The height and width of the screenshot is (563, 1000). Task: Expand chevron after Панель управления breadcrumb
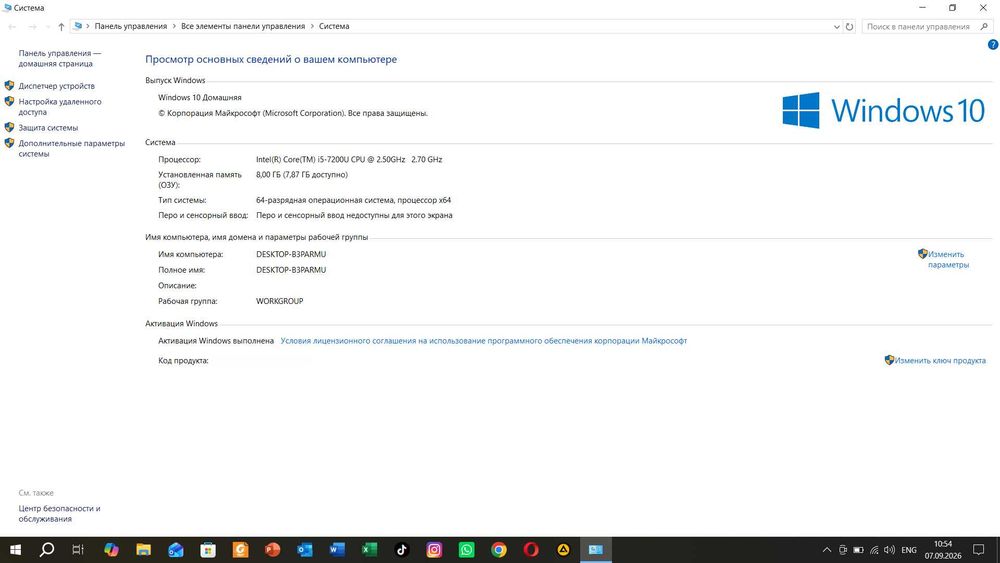(x=174, y=26)
